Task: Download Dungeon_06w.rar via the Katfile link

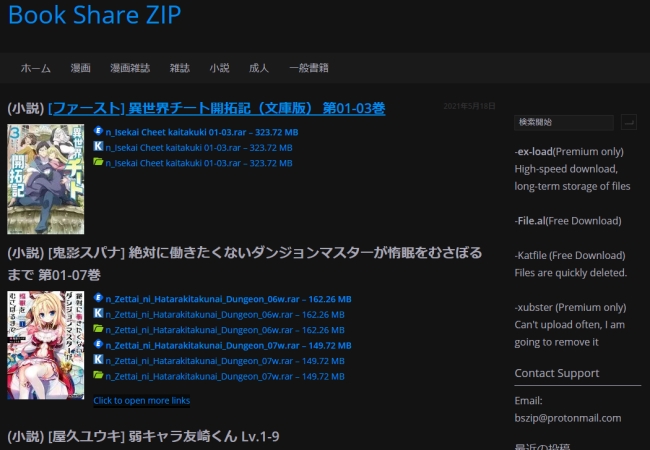Action: pyautogui.click(x=225, y=315)
